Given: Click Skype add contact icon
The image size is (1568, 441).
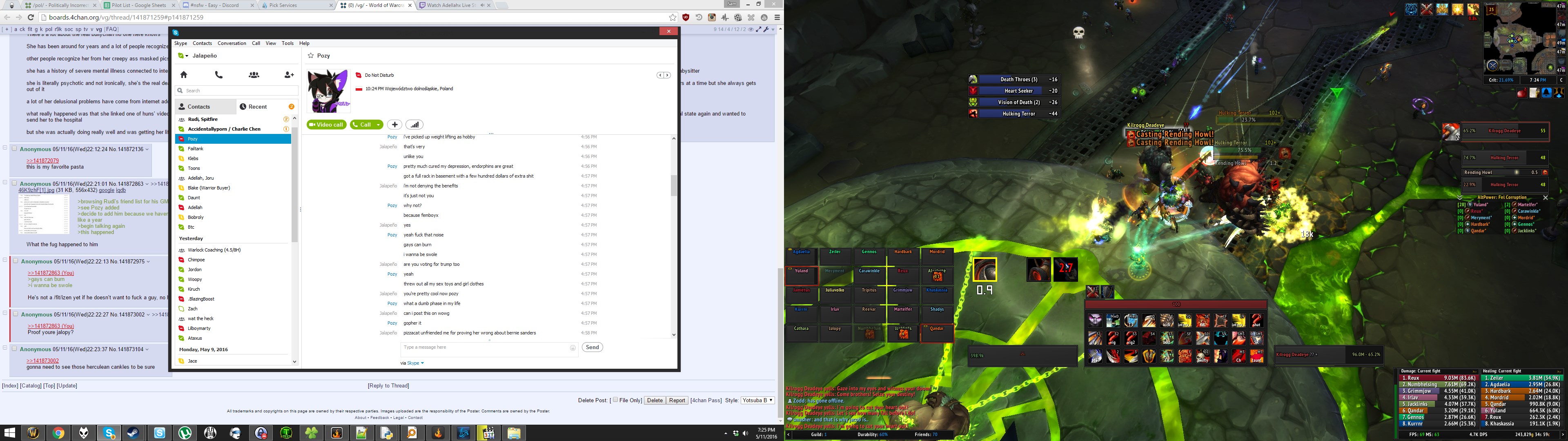Looking at the screenshot, I should point(289,75).
